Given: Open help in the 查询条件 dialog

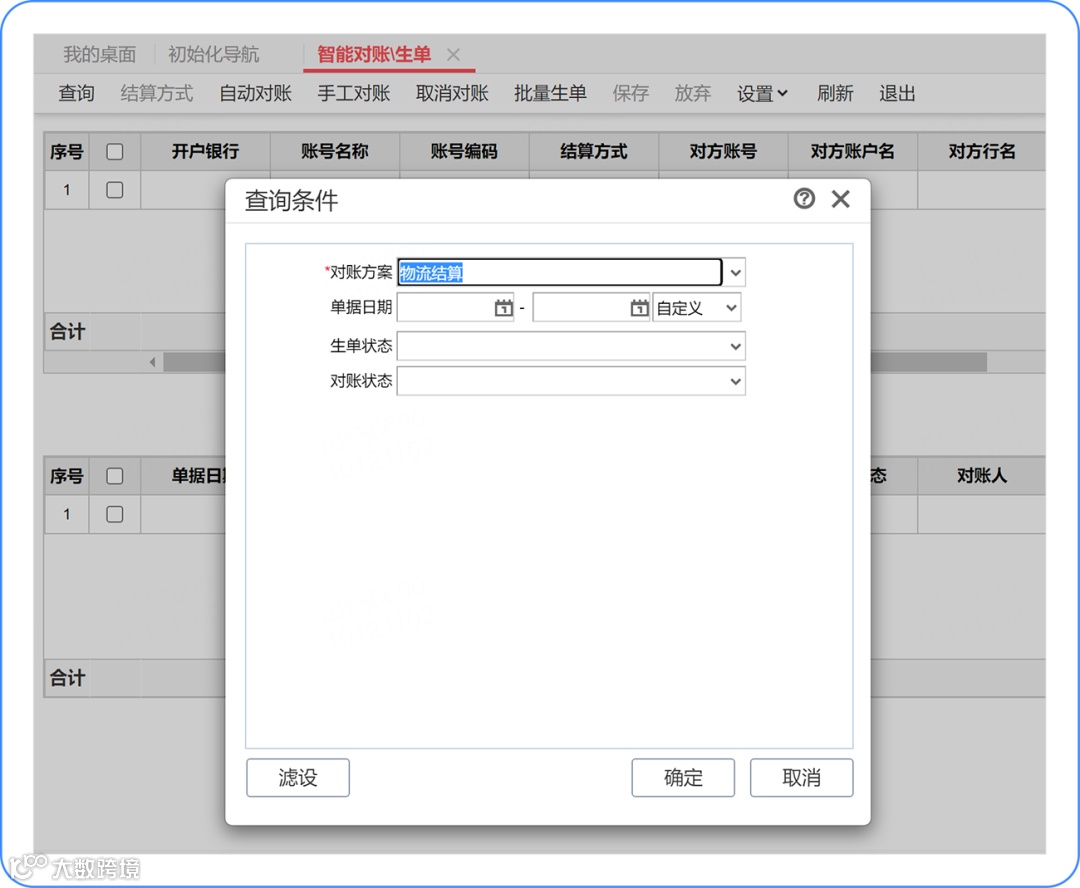Looking at the screenshot, I should [804, 199].
